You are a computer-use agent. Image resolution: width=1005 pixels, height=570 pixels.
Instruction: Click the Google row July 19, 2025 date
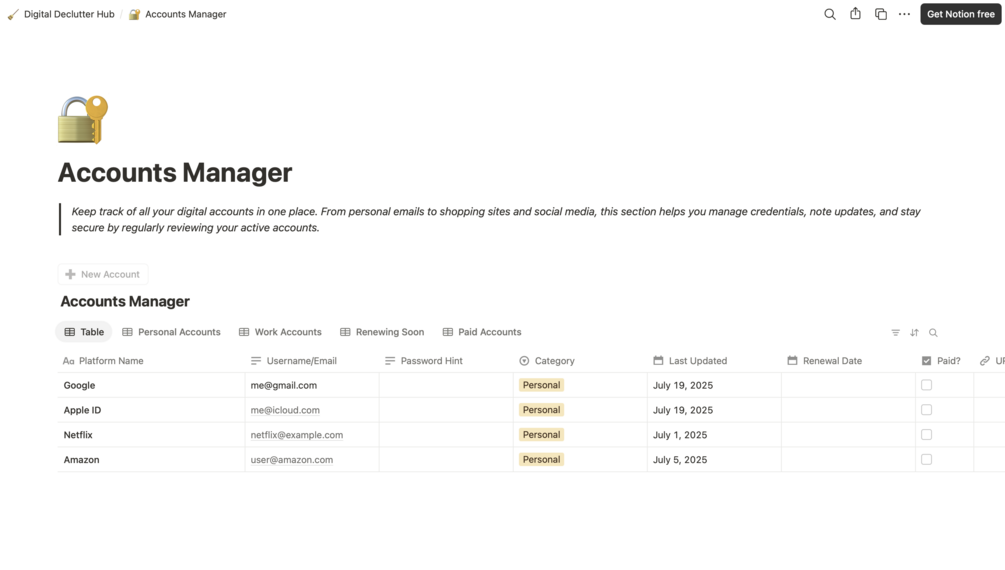pos(683,385)
